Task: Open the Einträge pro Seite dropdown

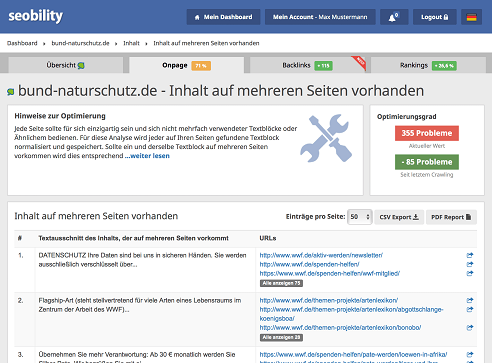Action: [360, 217]
